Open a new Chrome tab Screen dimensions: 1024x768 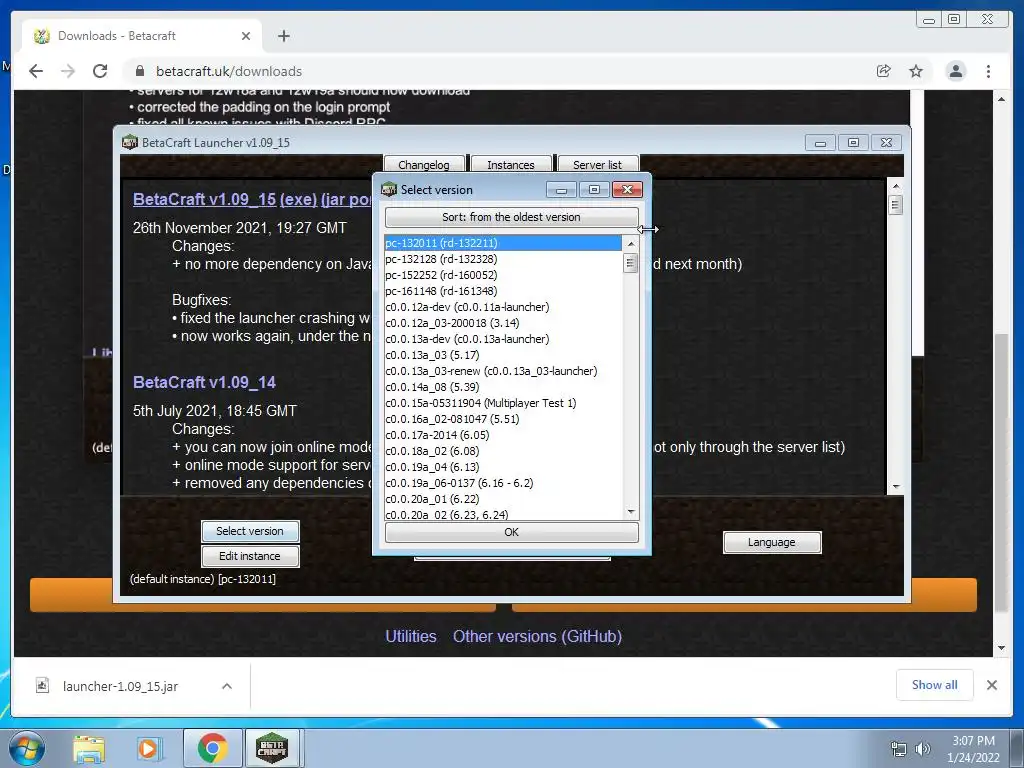coord(283,36)
